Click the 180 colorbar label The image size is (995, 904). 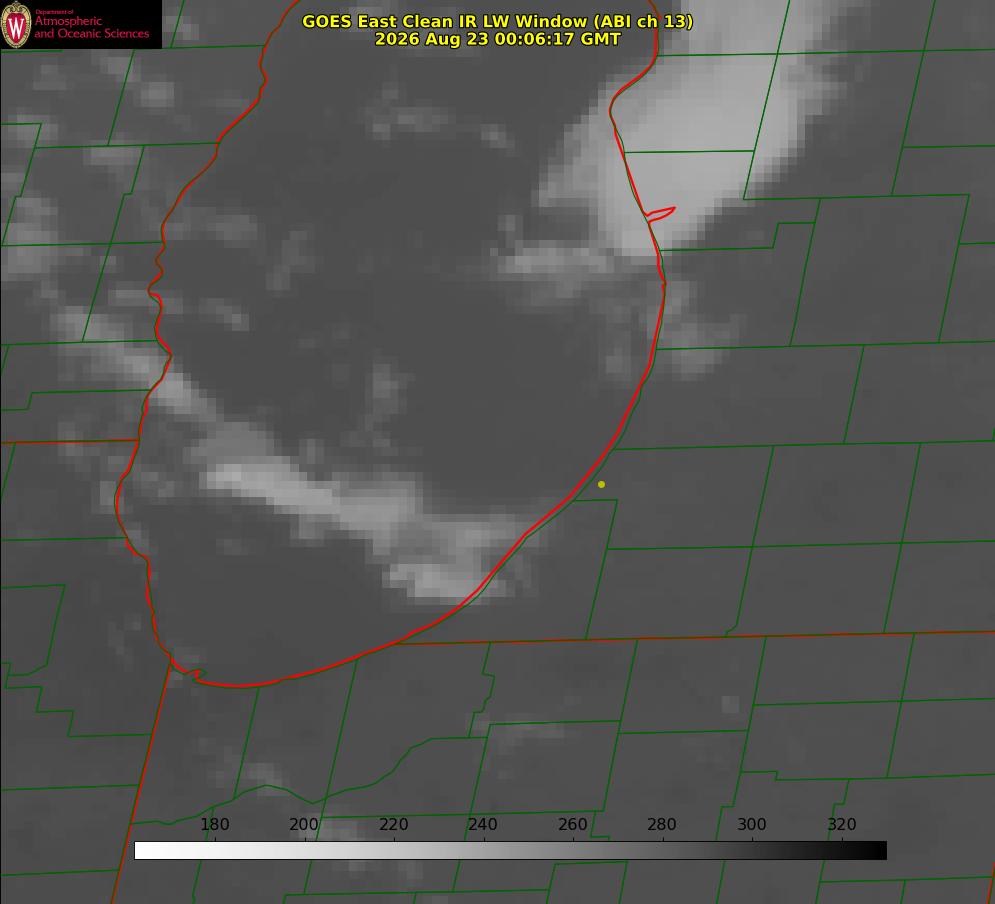[x=214, y=824]
